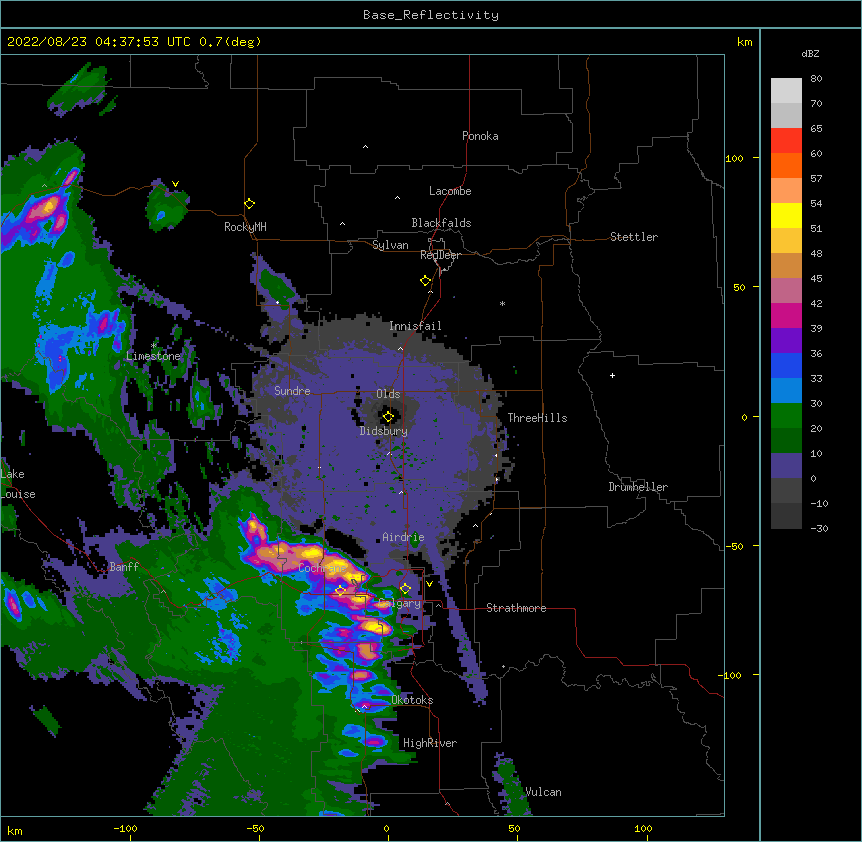Click the green 30 dBZ legend swatch
862x842 pixels.
click(x=786, y=416)
